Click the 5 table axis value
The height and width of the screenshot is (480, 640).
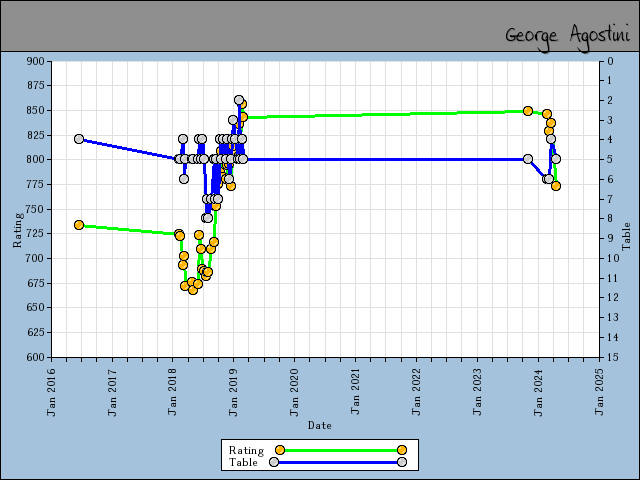point(610,159)
